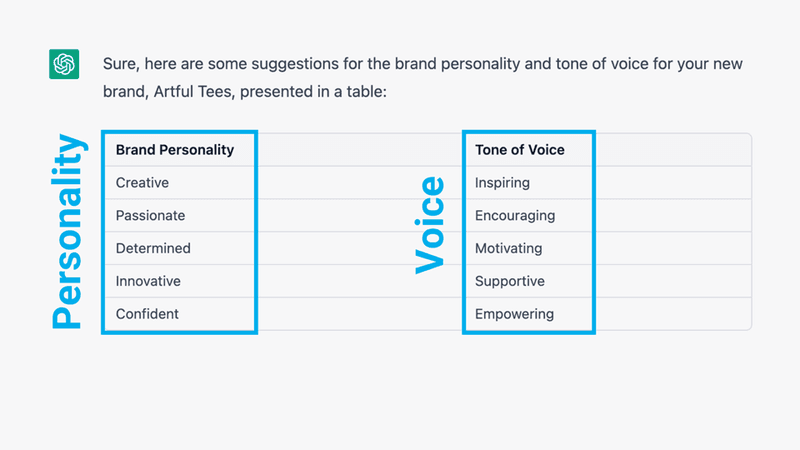Click the ChatGPT logo icon
This screenshot has height=450, width=800.
[x=65, y=64]
